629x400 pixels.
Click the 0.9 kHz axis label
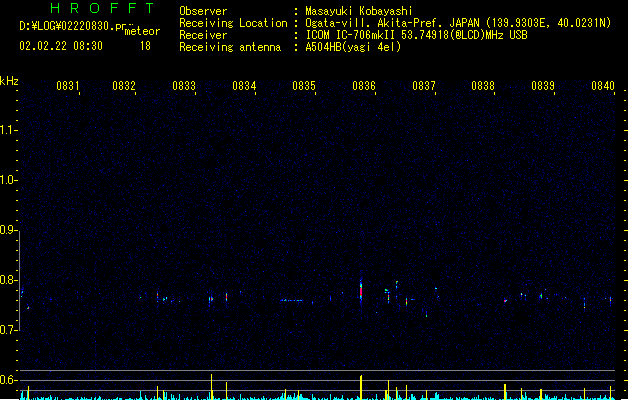click(8, 230)
